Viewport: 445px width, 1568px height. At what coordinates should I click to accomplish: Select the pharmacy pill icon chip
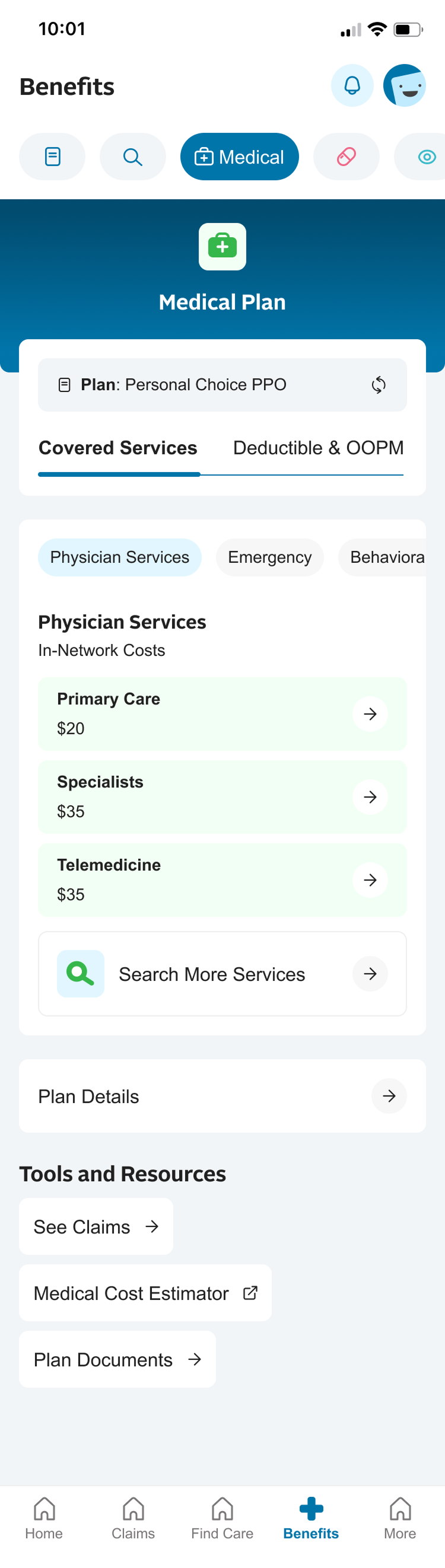tap(347, 157)
